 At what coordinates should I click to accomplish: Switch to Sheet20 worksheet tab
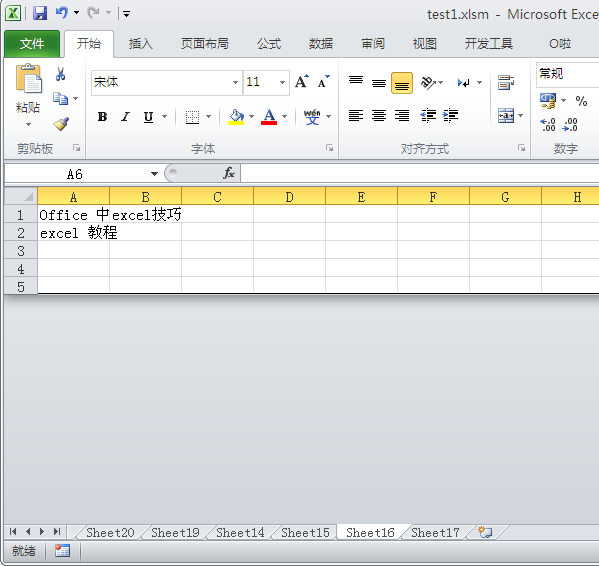tap(110, 532)
